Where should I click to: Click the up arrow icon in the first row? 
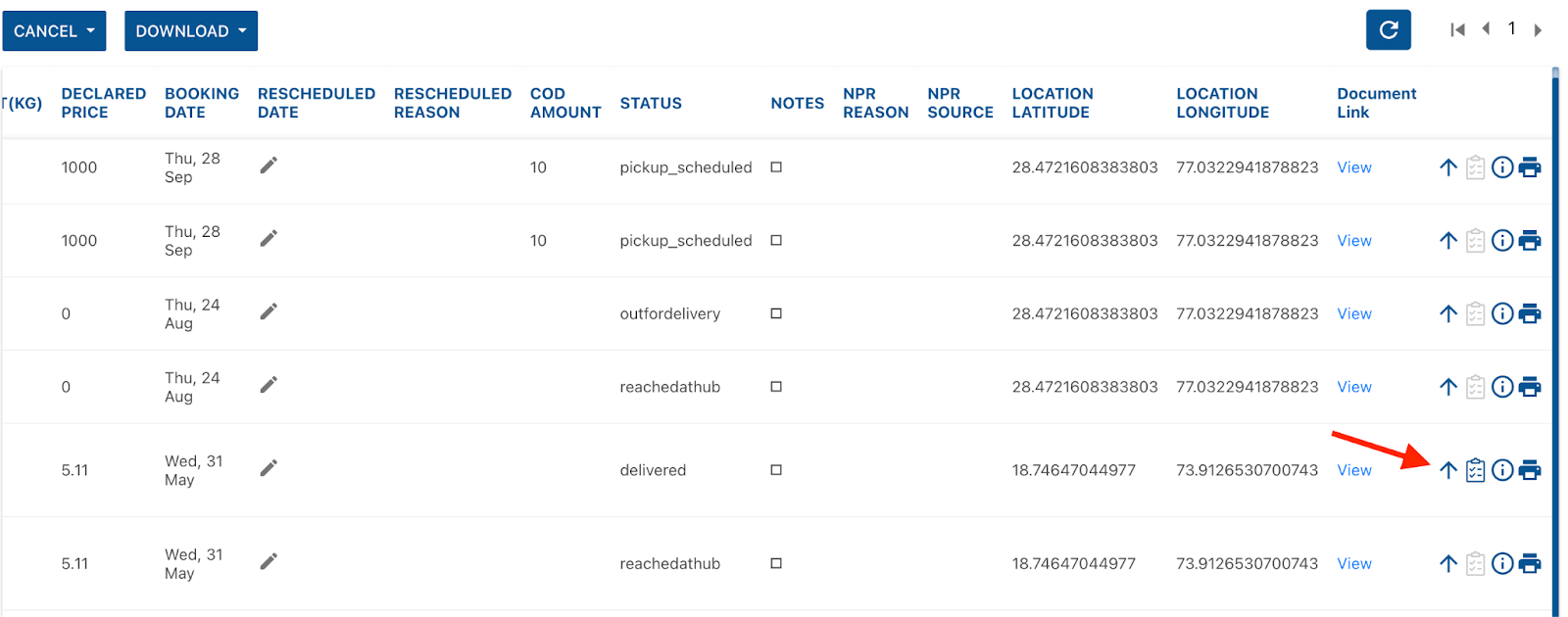point(1447,167)
